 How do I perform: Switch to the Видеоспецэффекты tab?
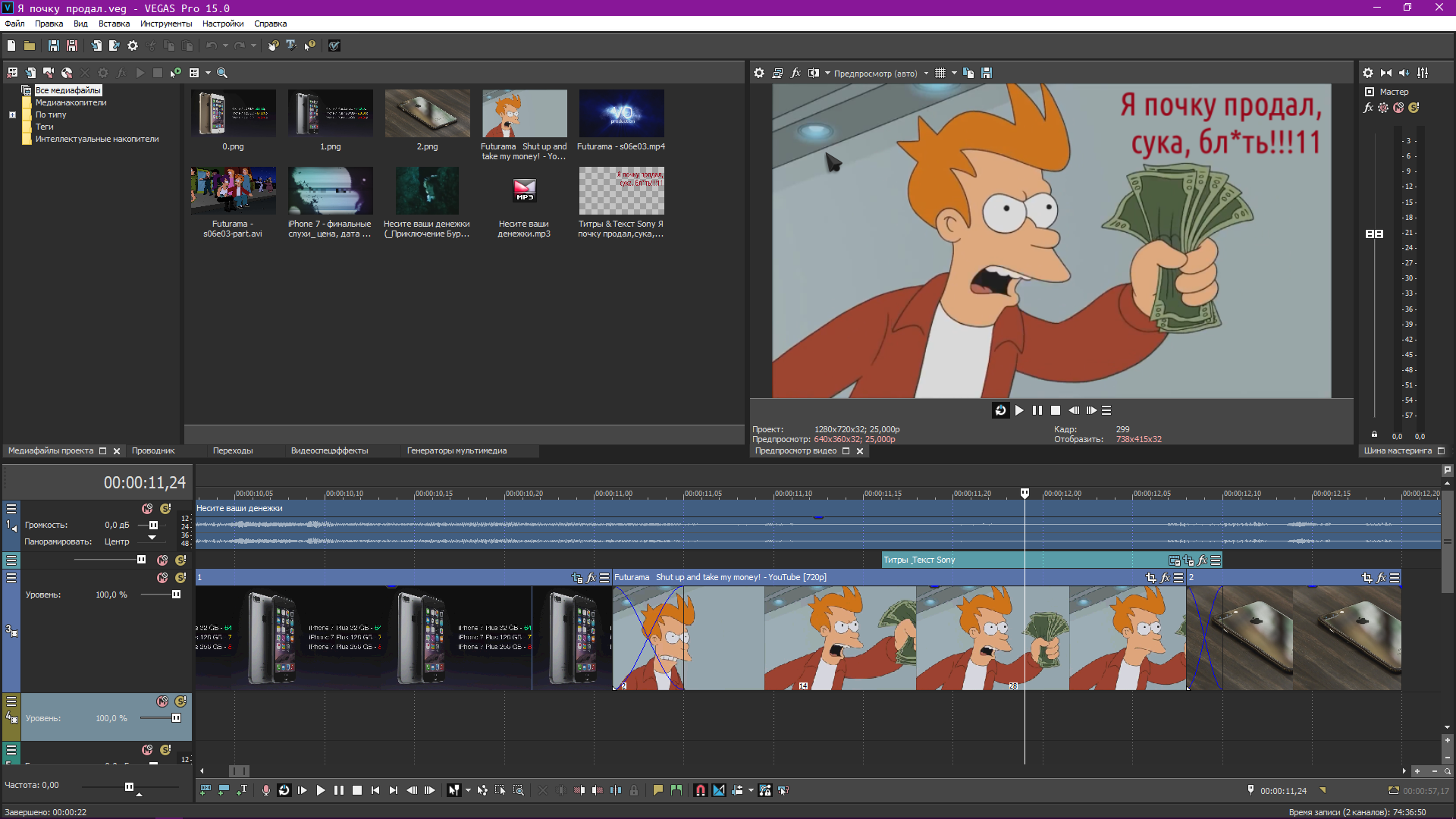[329, 450]
